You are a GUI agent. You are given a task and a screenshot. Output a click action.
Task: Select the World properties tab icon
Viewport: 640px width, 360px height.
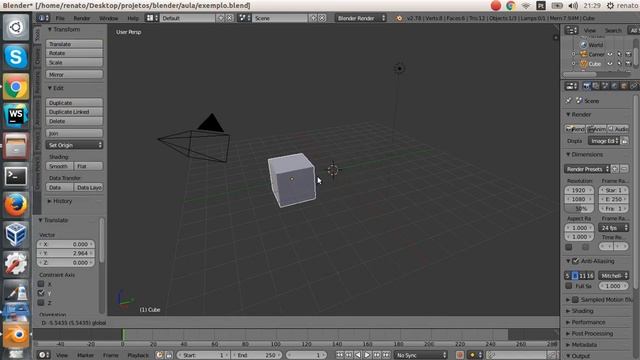click(615, 86)
